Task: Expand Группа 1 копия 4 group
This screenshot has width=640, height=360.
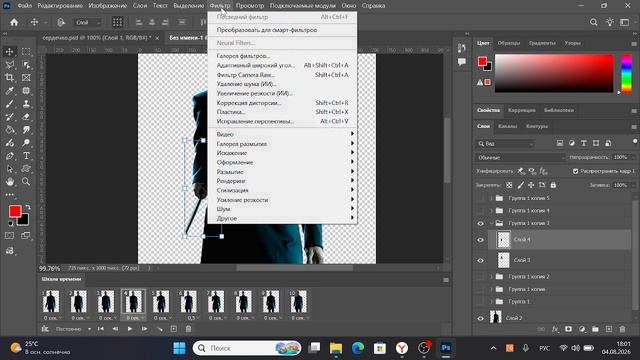Action: (491, 211)
